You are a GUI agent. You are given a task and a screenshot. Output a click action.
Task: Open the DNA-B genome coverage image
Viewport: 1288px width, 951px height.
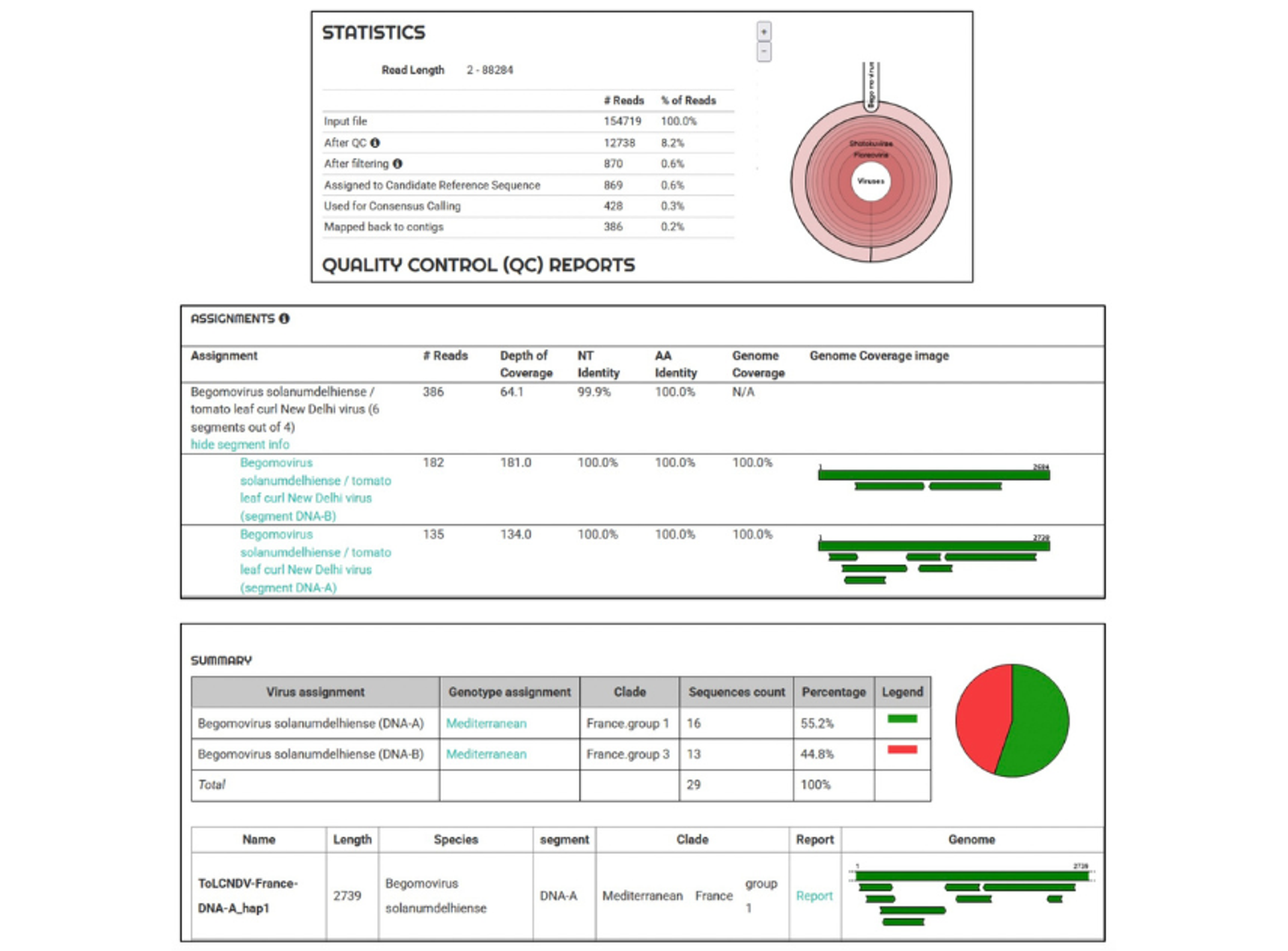[x=934, y=476]
